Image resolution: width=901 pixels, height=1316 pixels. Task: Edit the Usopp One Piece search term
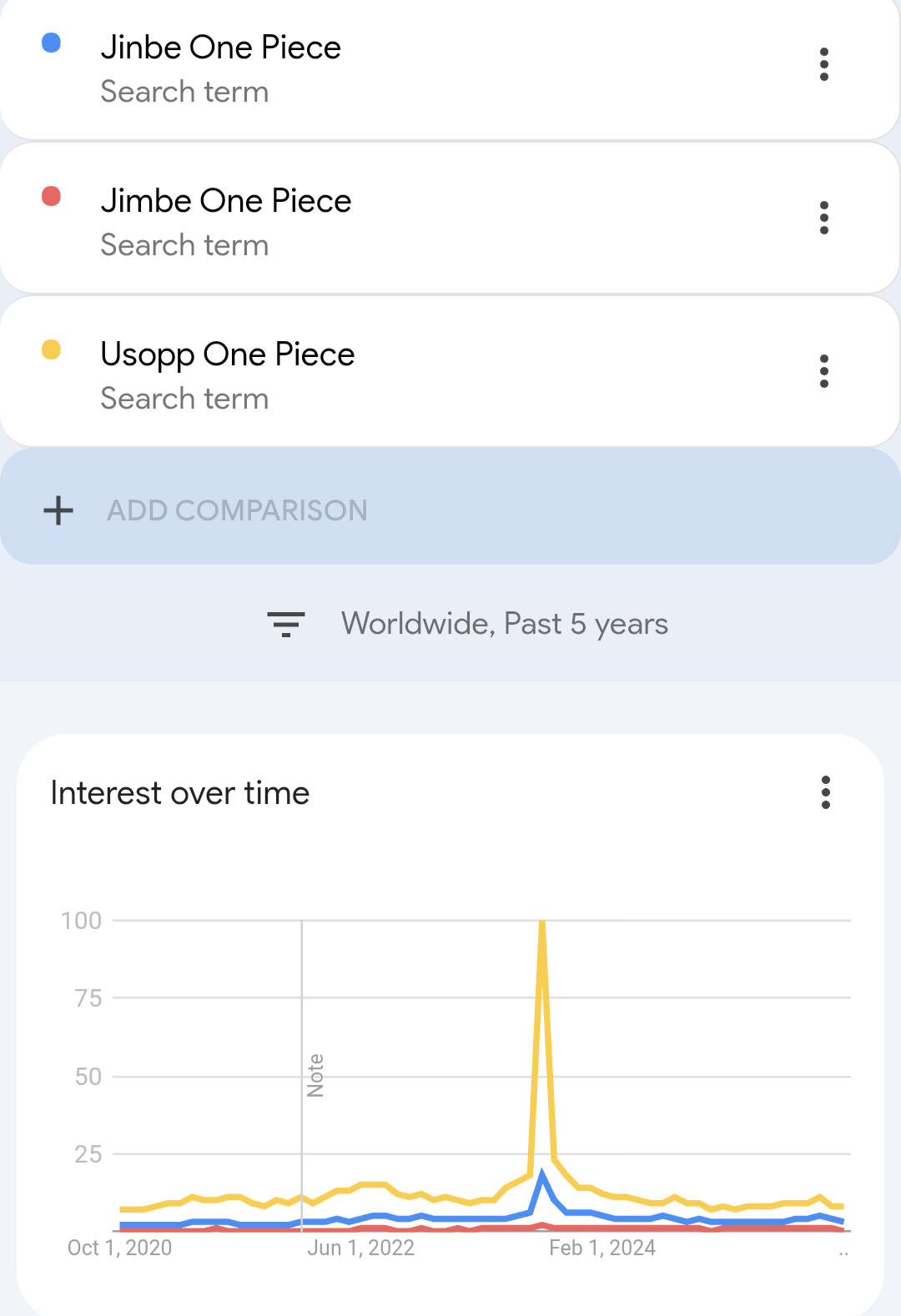[x=228, y=354]
